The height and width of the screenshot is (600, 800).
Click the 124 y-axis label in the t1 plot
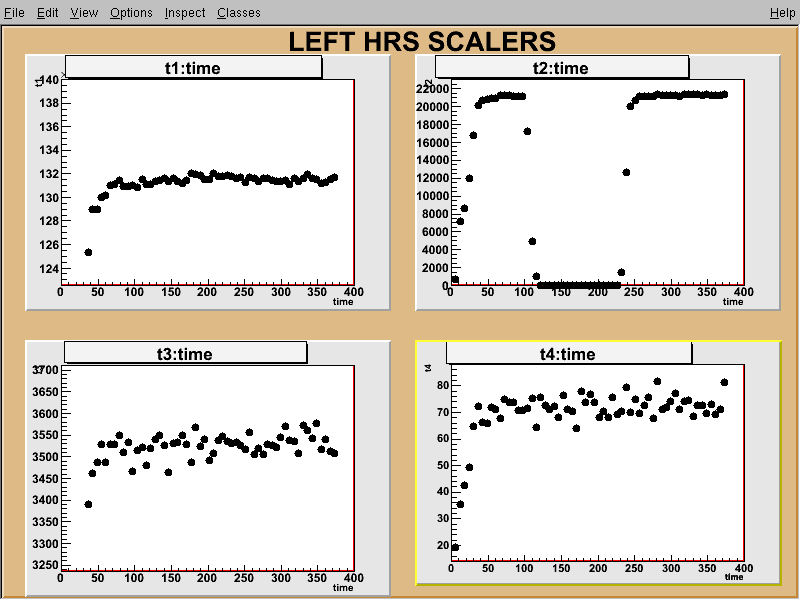click(48, 269)
